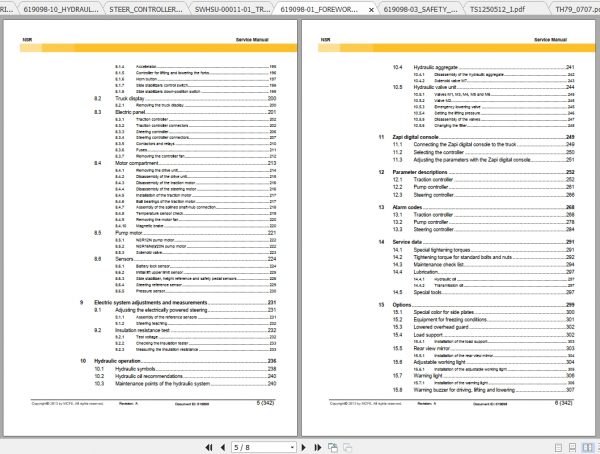Click 'Equipment for freezing conditions' entry
This screenshot has width=600, height=454.
(450, 320)
